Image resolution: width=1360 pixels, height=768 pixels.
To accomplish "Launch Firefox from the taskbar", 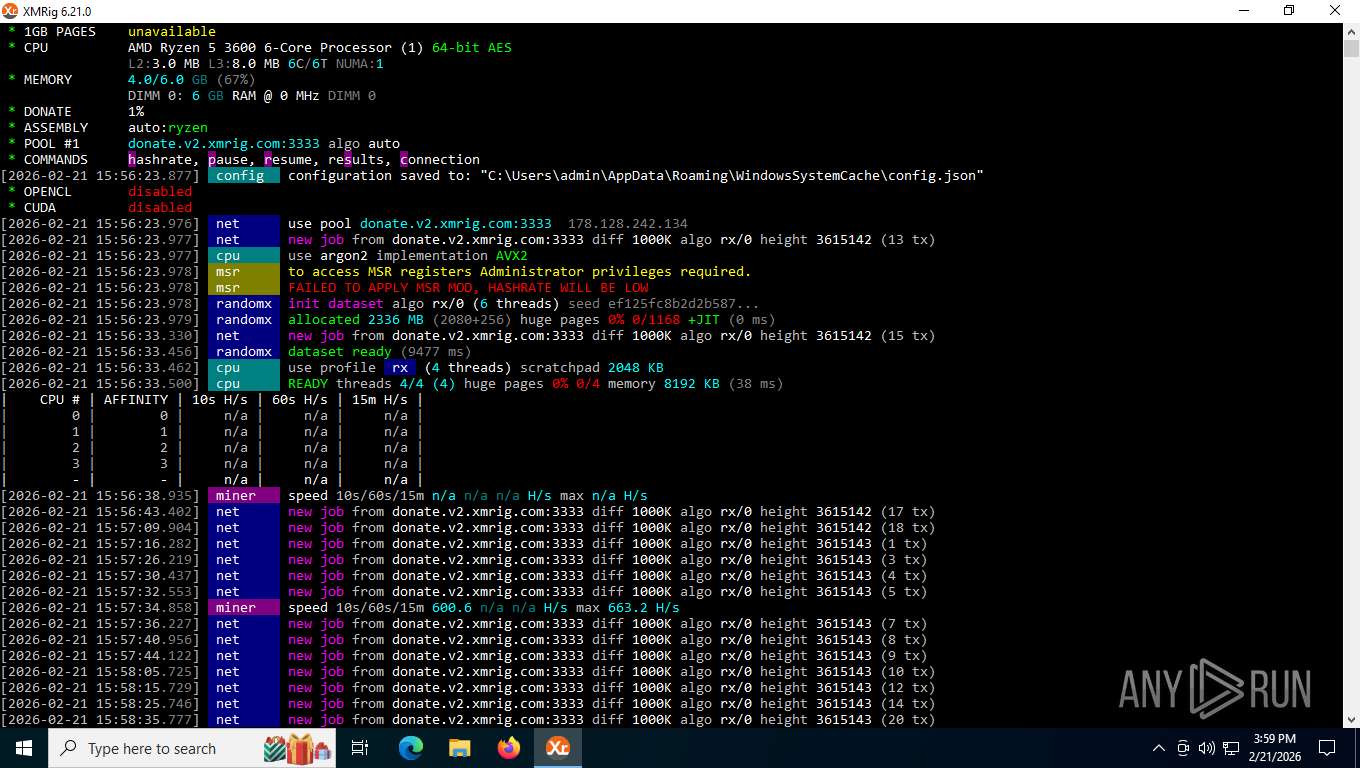I will (508, 748).
